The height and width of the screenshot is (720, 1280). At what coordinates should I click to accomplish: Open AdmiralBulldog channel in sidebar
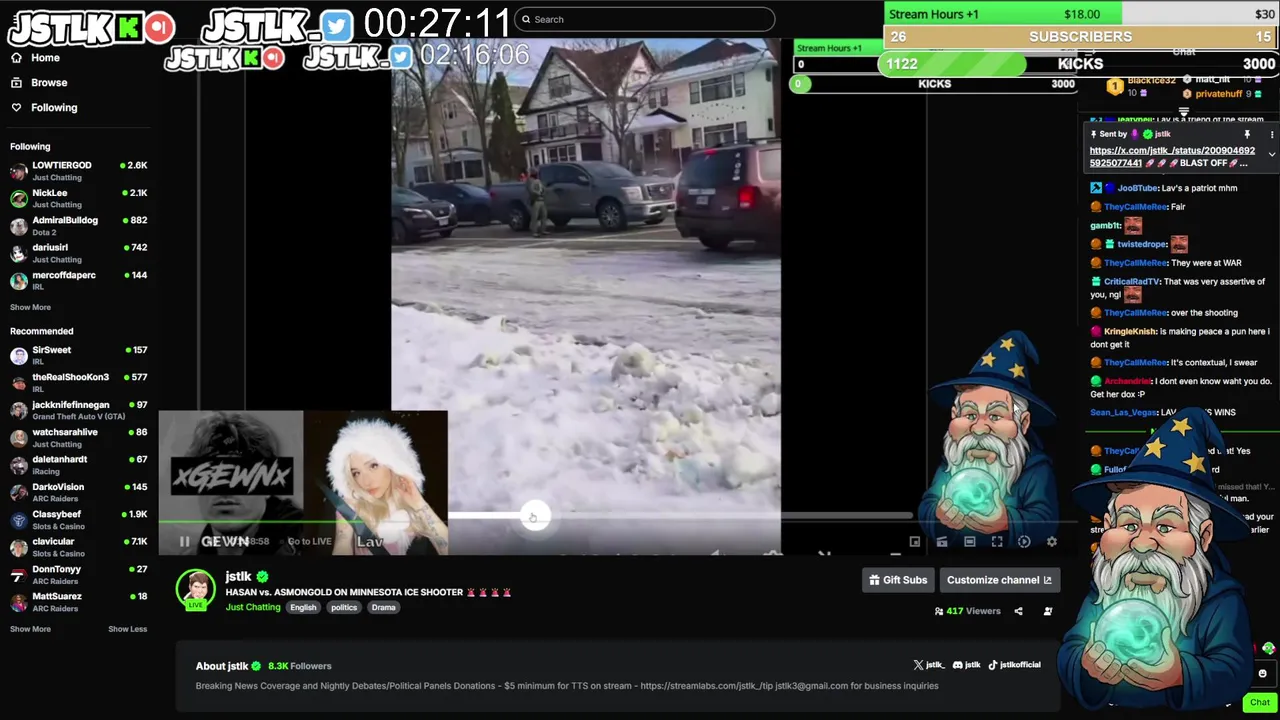(x=79, y=226)
